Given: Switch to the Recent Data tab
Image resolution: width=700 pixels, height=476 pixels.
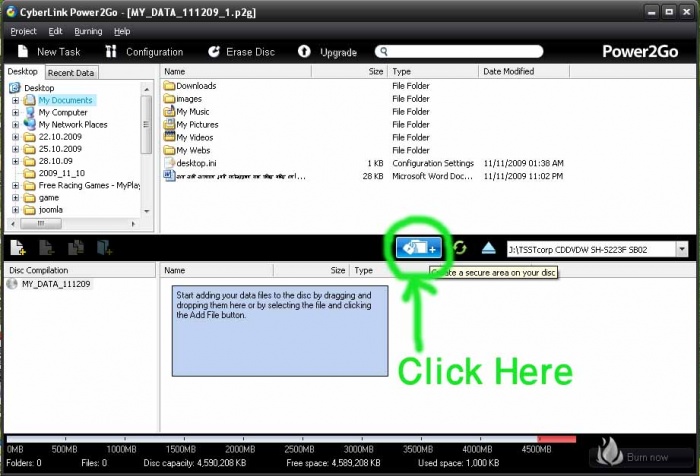Looking at the screenshot, I should click(71, 73).
